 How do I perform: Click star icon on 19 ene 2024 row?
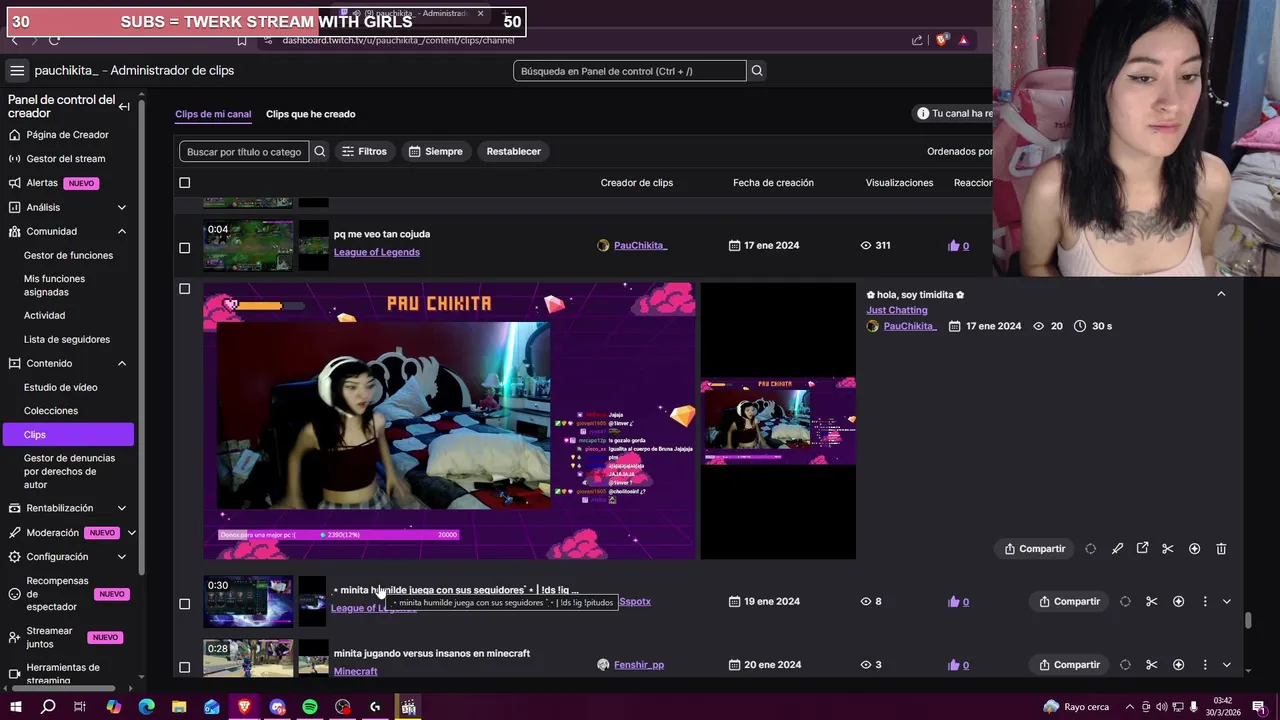click(x=1178, y=602)
